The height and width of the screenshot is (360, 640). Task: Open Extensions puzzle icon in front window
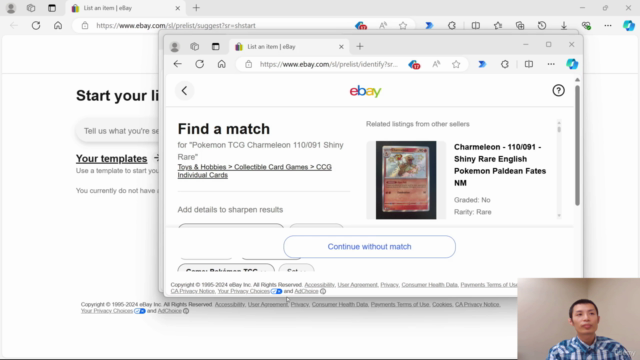[505, 64]
